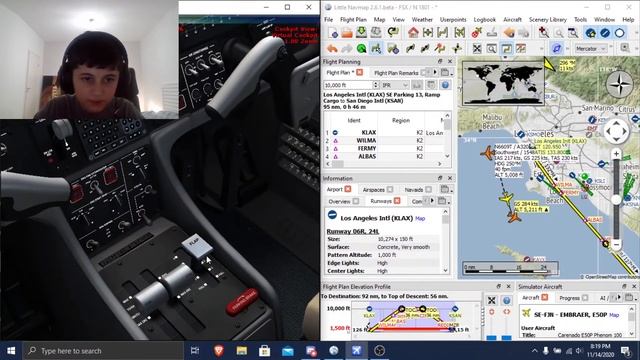The height and width of the screenshot is (360, 640).
Task: Click the green circular reload icon
Action: 361,49
